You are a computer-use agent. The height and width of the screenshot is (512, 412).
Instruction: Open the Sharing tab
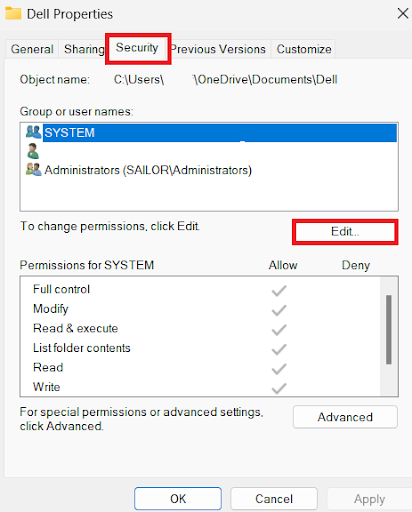pos(83,49)
